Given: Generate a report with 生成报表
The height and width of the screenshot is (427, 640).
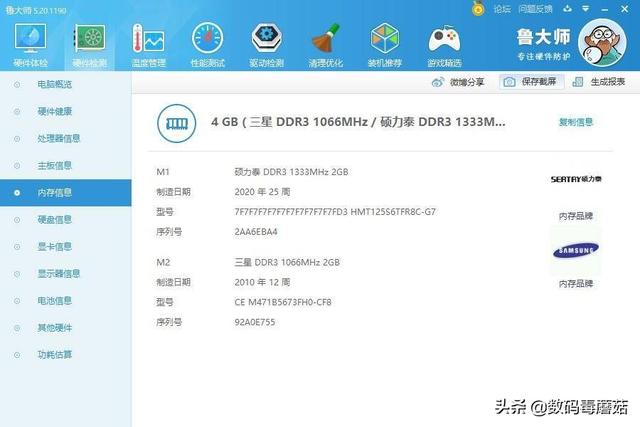Looking at the screenshot, I should coord(601,82).
